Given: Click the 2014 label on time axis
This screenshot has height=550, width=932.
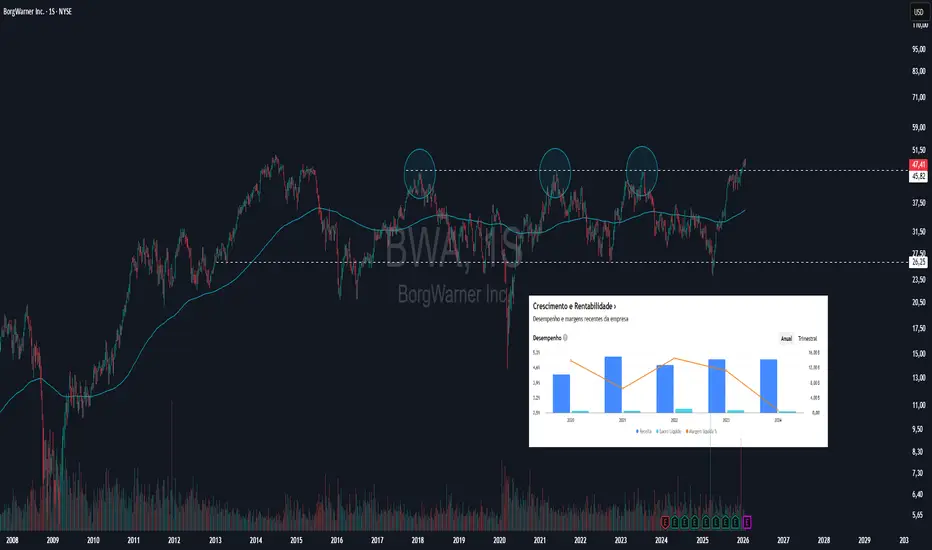Looking at the screenshot, I should (x=256, y=540).
